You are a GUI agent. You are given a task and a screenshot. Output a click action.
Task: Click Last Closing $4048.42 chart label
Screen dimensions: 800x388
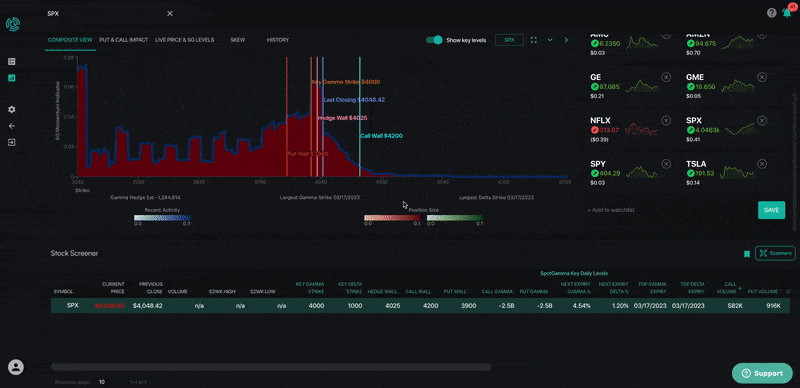(354, 100)
